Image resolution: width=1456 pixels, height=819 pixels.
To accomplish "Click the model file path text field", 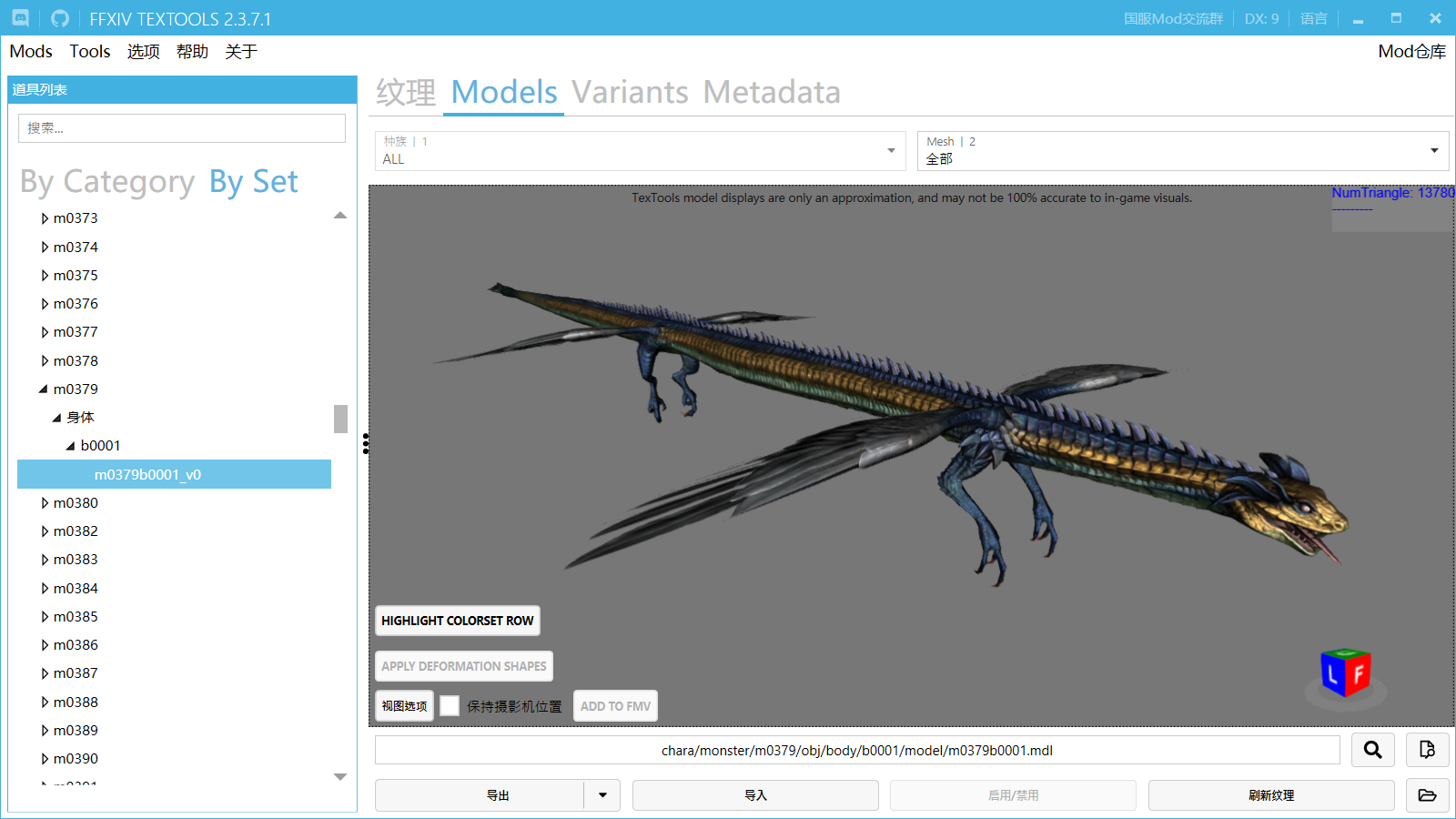I will 857,751.
